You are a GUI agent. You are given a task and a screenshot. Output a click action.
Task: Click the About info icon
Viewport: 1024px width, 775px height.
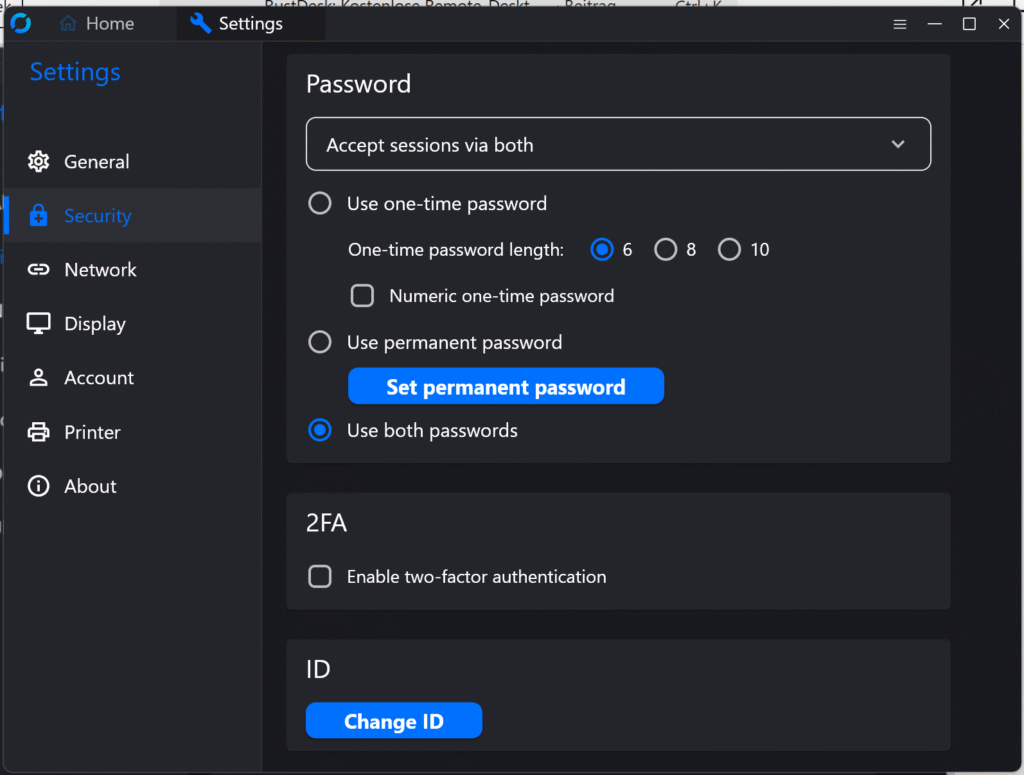(x=39, y=486)
